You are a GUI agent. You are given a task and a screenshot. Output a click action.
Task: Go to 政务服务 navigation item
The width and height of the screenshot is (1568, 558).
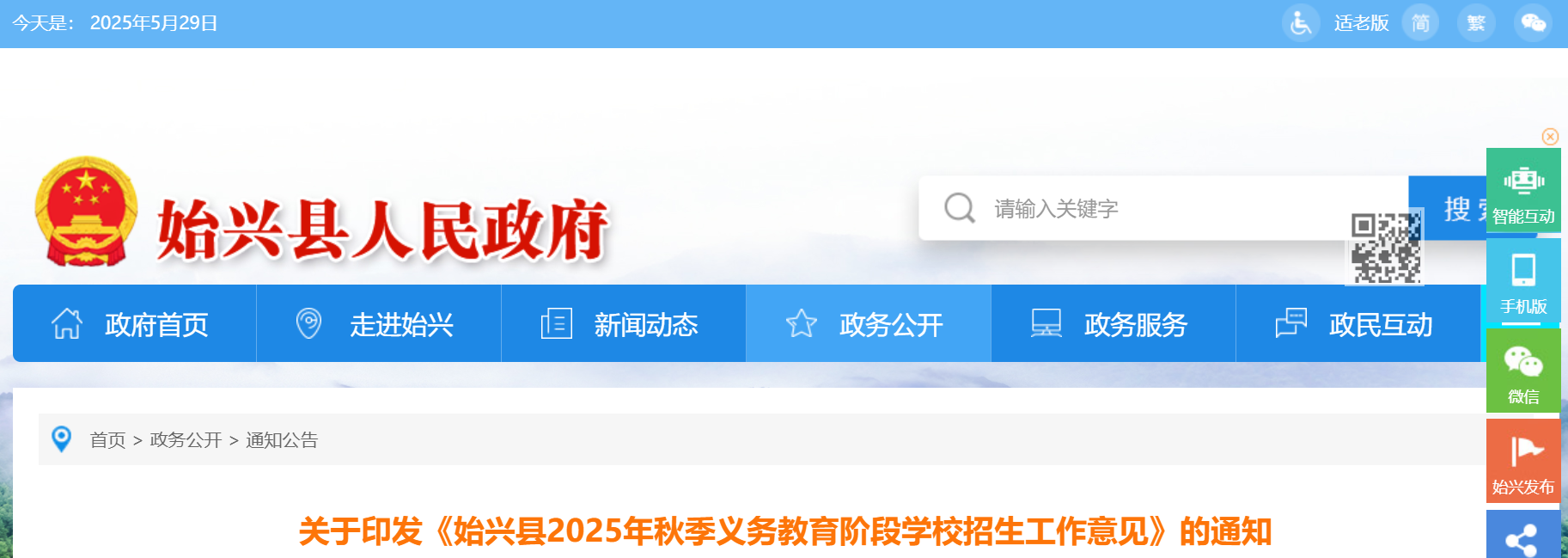click(x=1113, y=324)
